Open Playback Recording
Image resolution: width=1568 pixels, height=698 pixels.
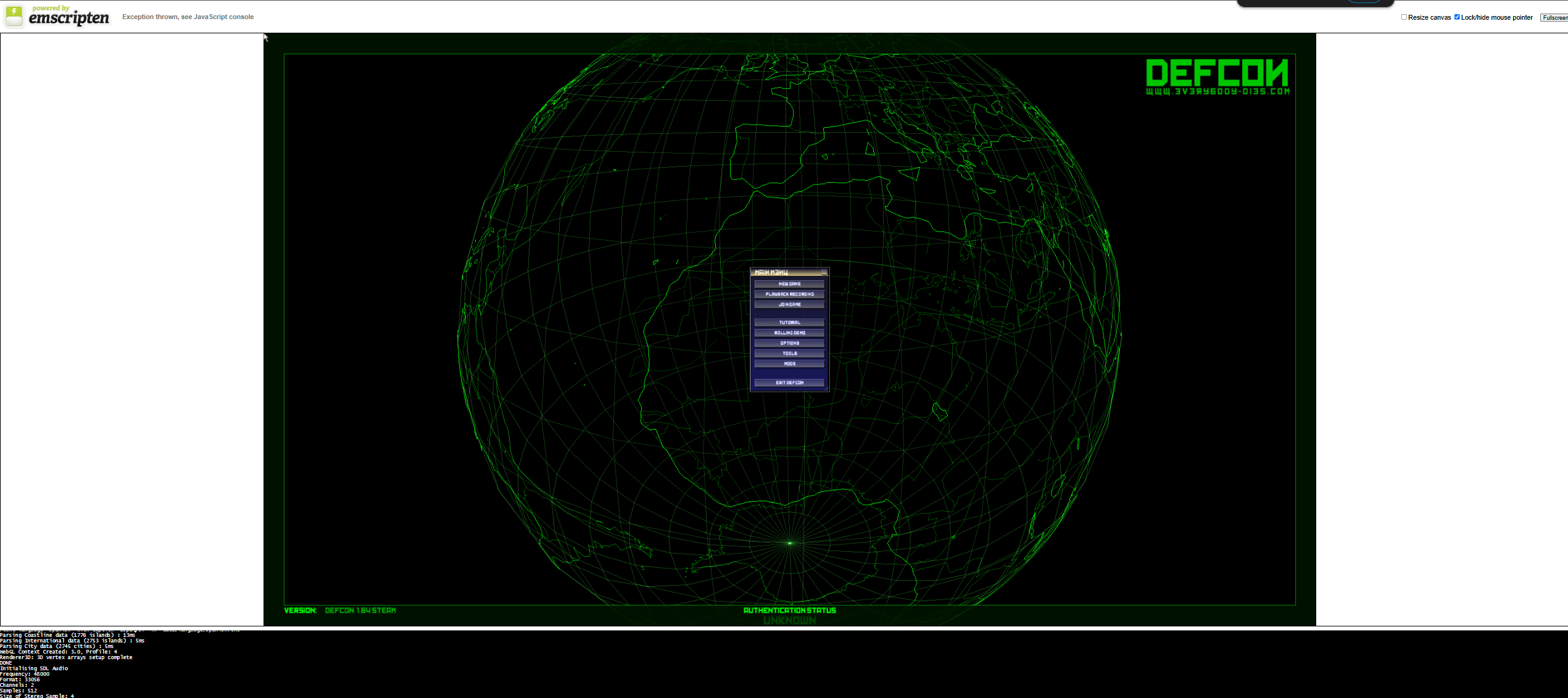point(789,294)
